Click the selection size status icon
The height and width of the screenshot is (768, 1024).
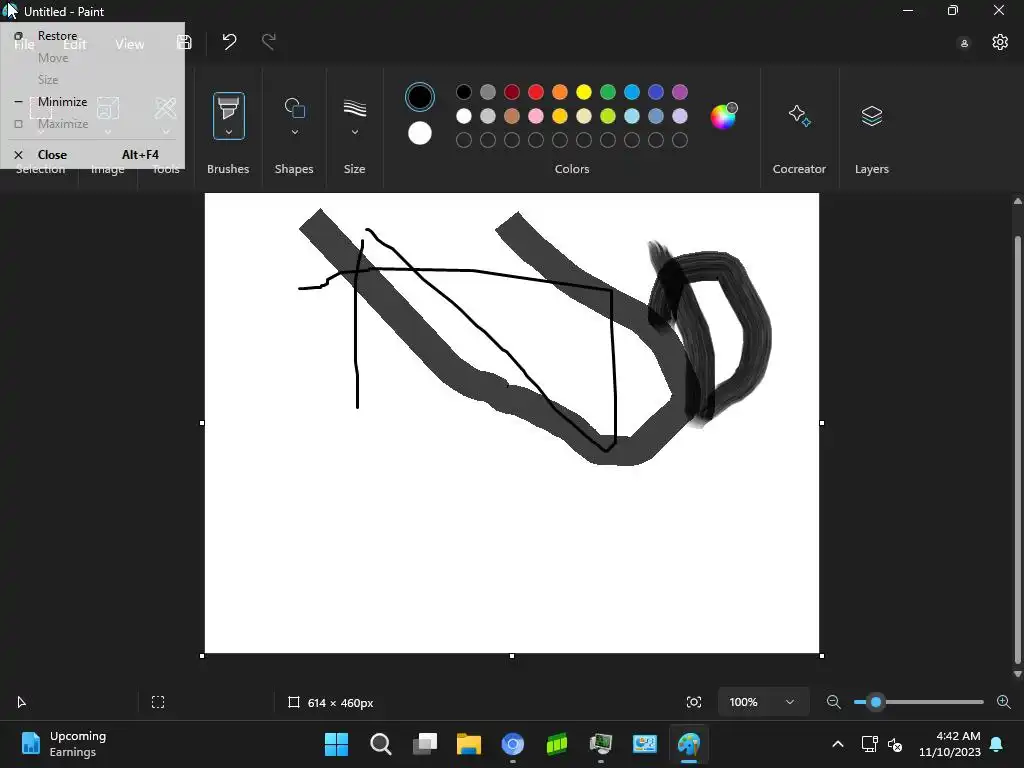(158, 702)
